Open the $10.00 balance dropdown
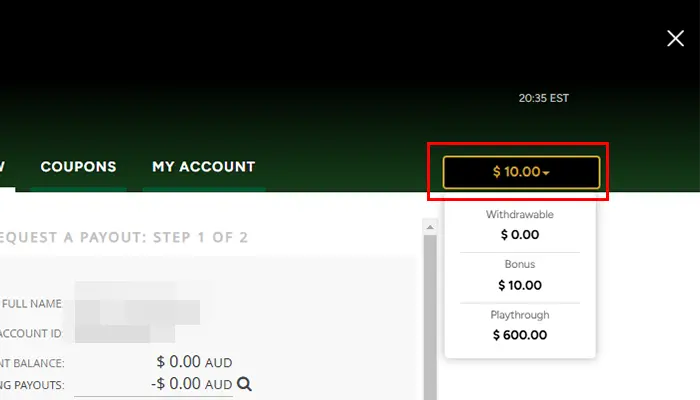The width and height of the screenshot is (700, 400). (x=520, y=172)
